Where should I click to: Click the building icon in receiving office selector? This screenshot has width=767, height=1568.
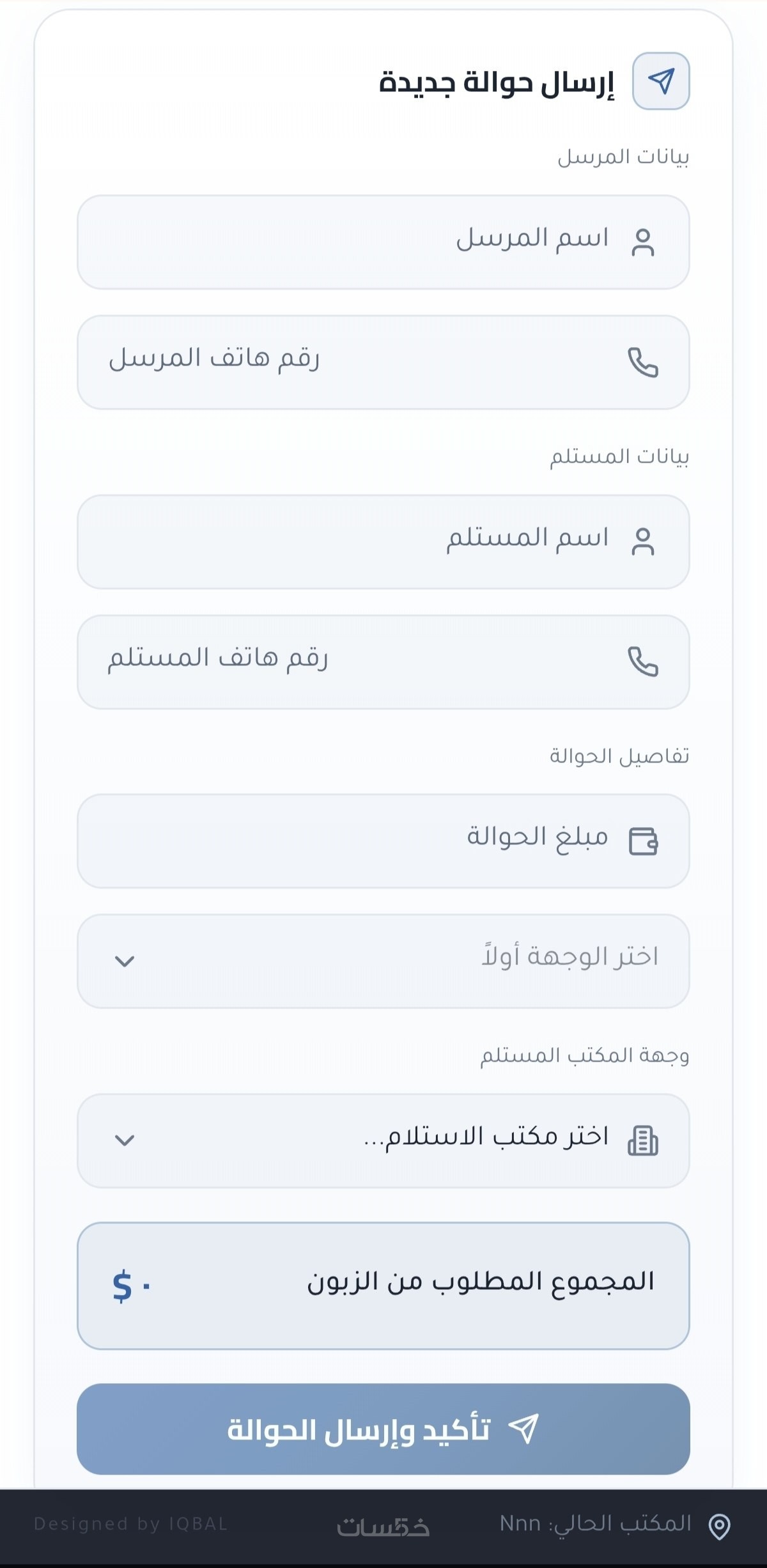tap(643, 1141)
